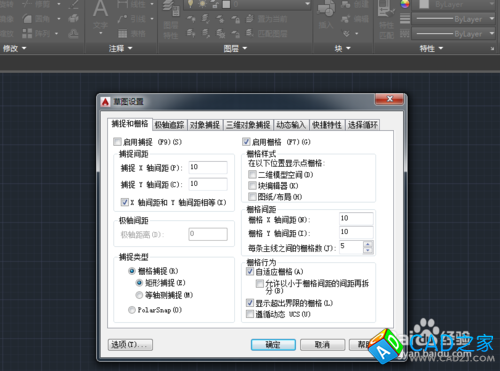Switch to 极轴追踪 tab
The height and width of the screenshot is (371, 500).
(170, 125)
